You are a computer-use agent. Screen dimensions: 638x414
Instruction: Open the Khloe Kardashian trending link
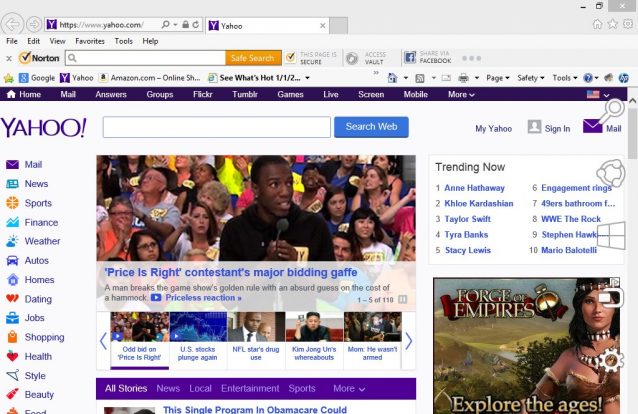click(478, 203)
